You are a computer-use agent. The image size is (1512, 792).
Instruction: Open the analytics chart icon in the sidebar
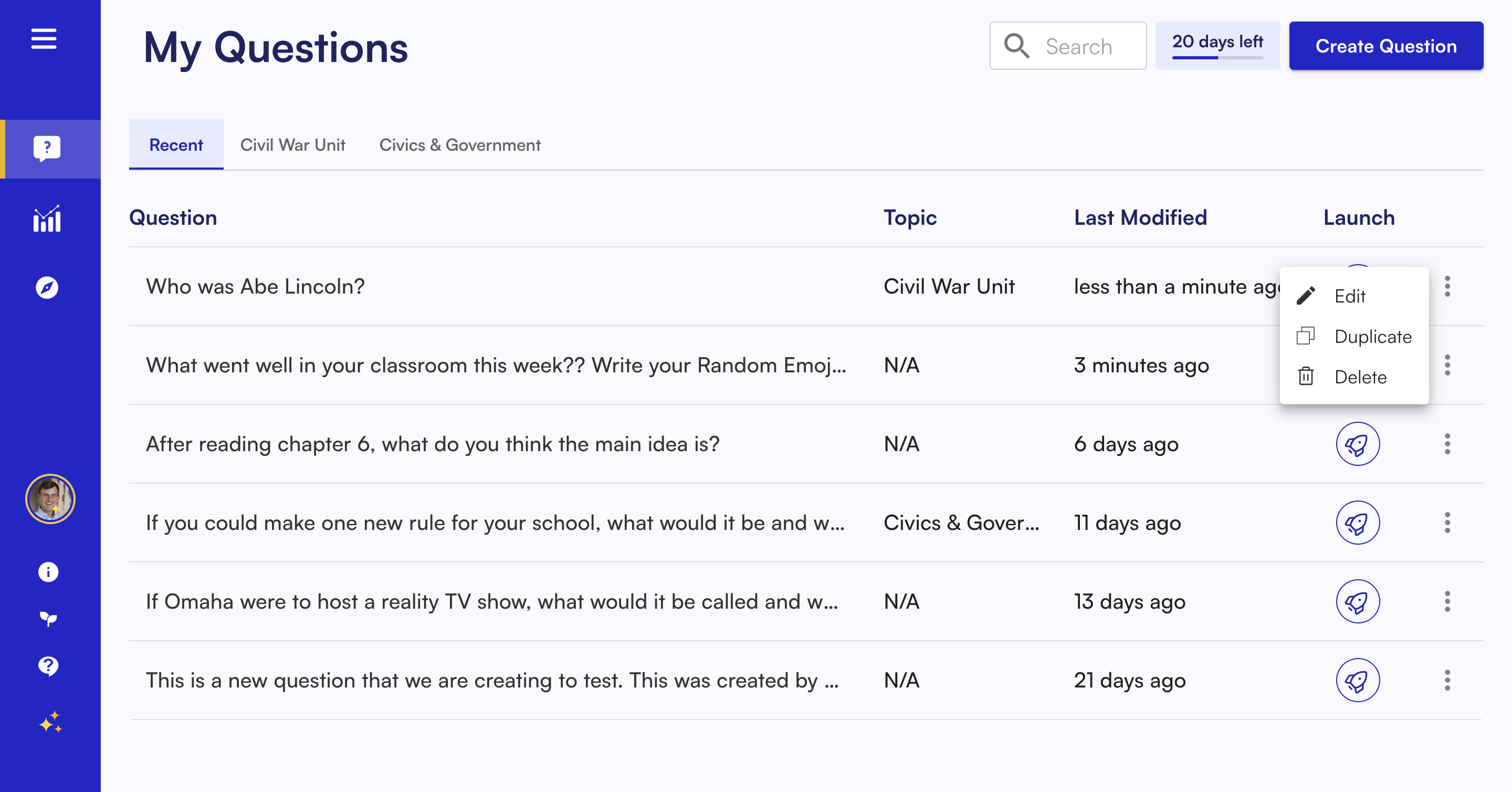click(47, 218)
